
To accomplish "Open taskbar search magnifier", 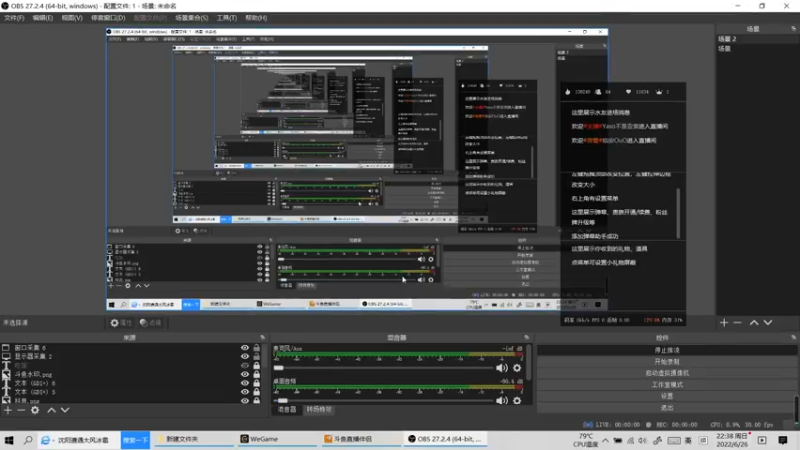I will pyautogui.click(x=28, y=439).
